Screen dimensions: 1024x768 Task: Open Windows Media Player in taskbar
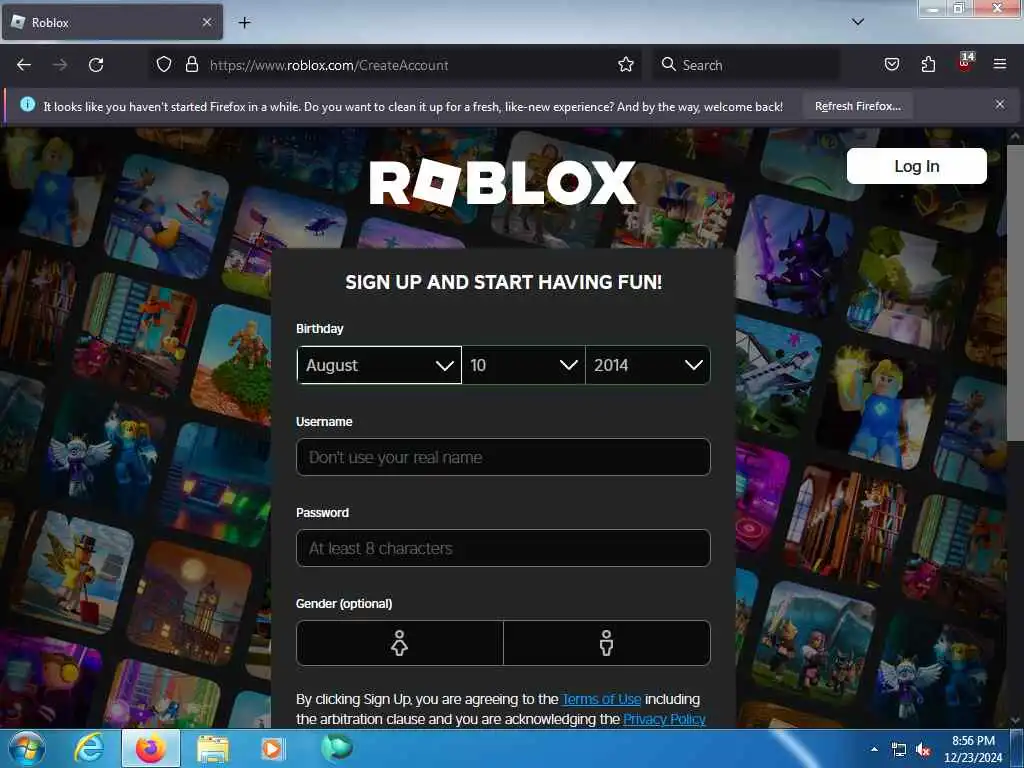(272, 749)
